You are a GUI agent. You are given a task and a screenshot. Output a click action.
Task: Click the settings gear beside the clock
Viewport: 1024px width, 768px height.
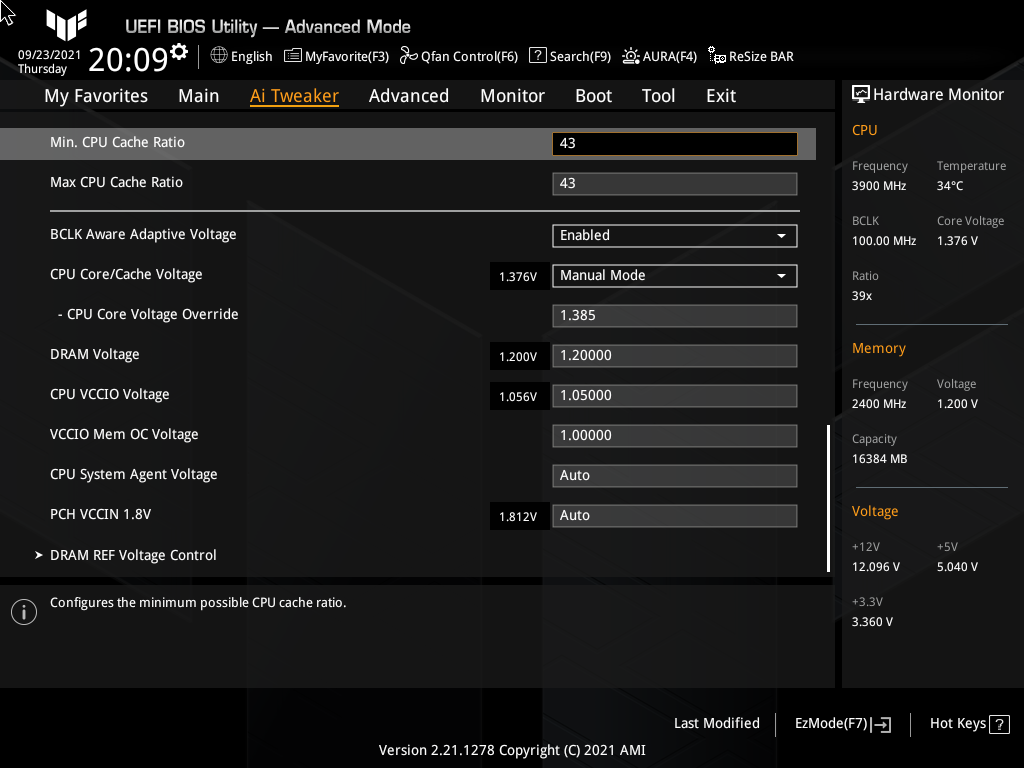179,52
